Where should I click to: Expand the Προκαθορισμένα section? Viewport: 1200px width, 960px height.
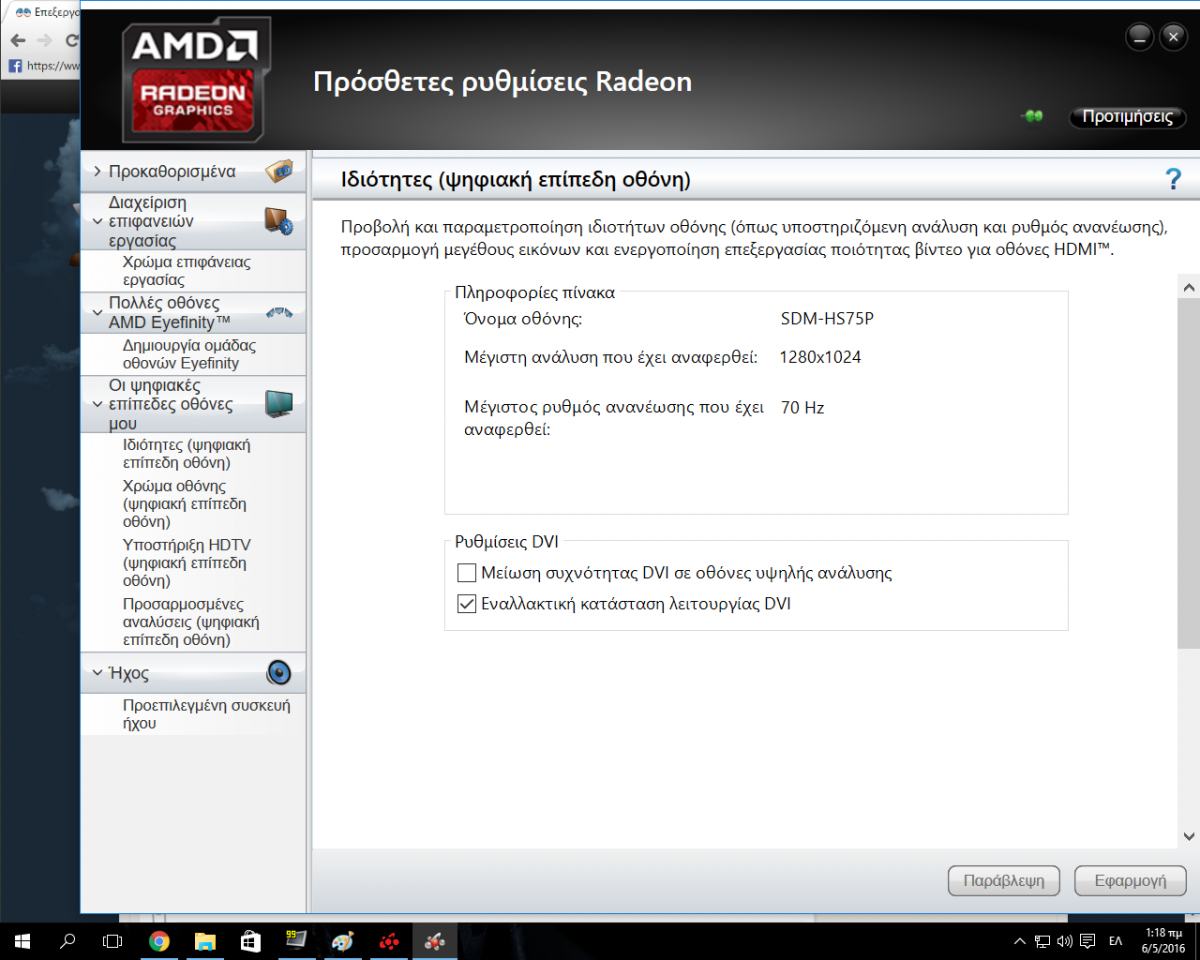pyautogui.click(x=97, y=171)
